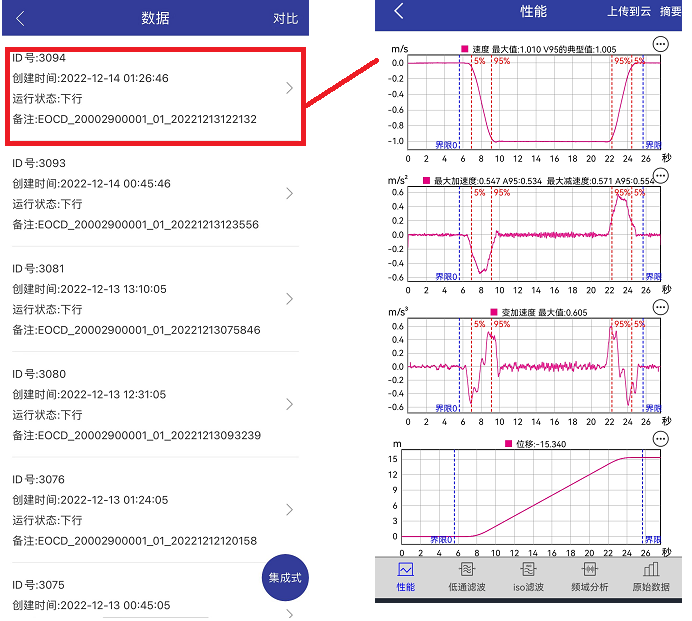Viewport: 692px width, 621px height.
Task: Go back from the 性能 screen
Action: [399, 11]
